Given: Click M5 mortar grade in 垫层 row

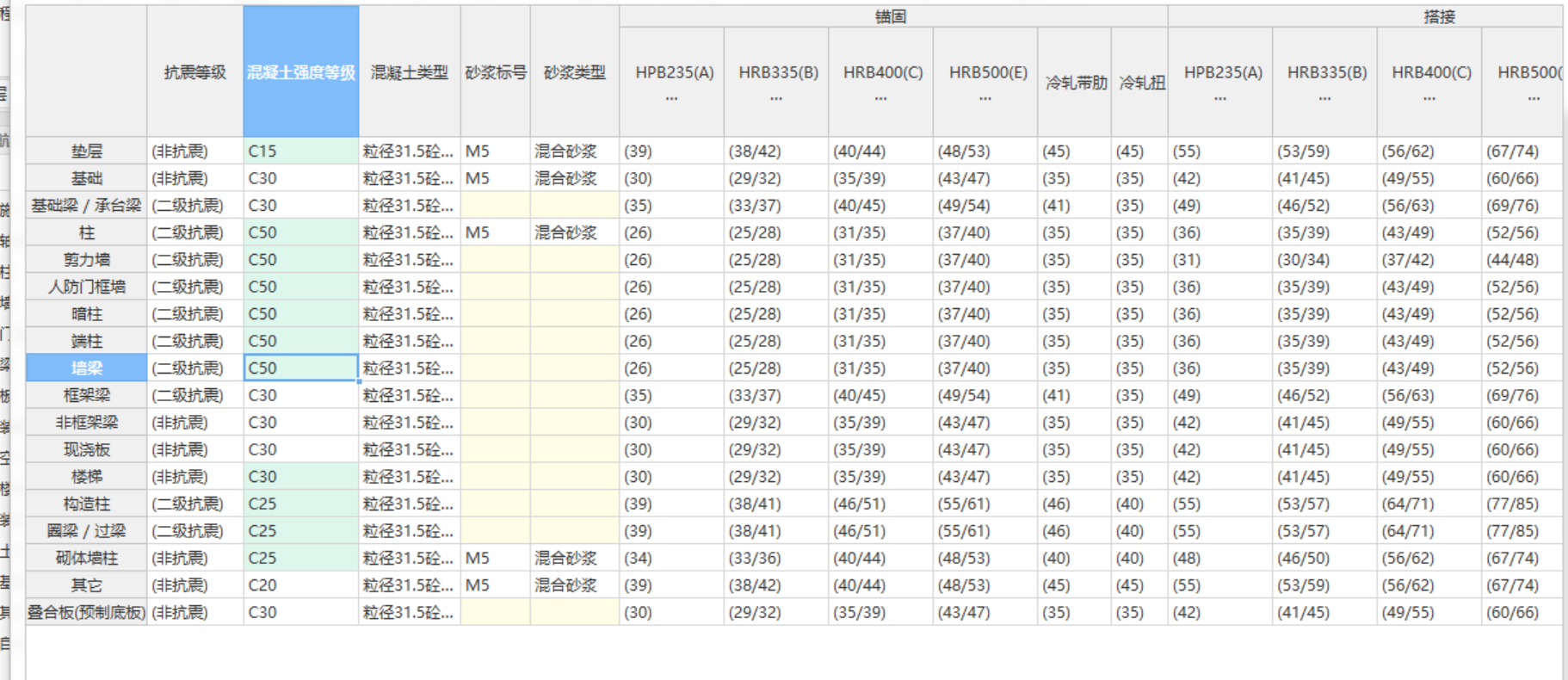Looking at the screenshot, I should point(496,151).
